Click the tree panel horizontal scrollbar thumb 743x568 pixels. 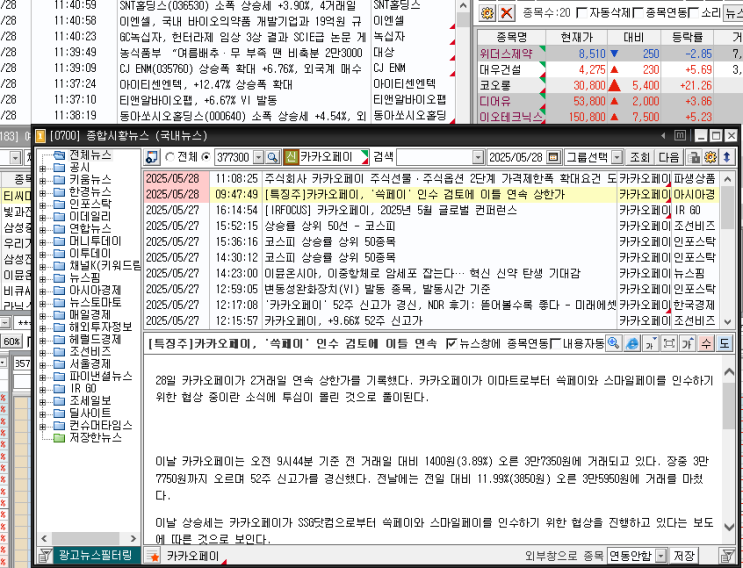[85, 538]
